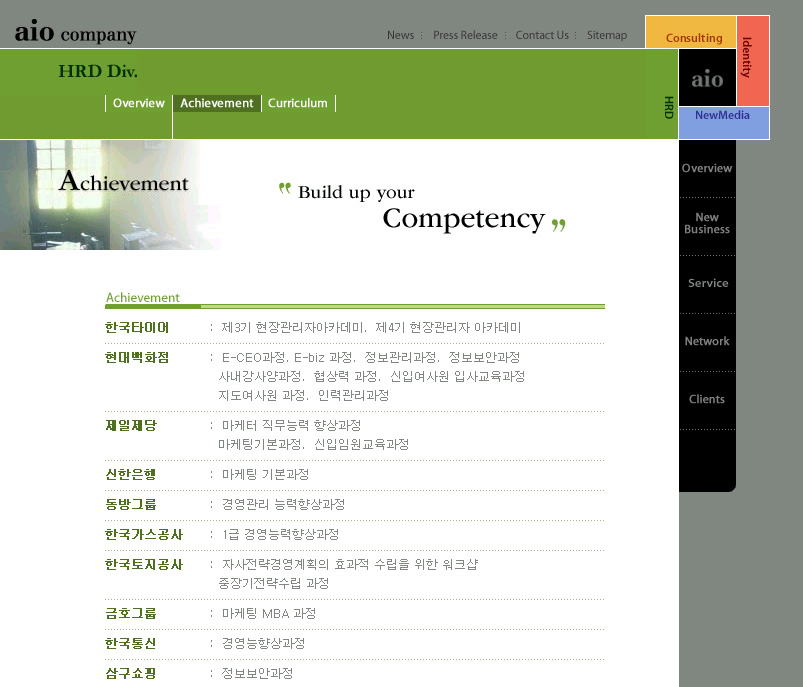Select the NewMedia blue tile

(724, 122)
